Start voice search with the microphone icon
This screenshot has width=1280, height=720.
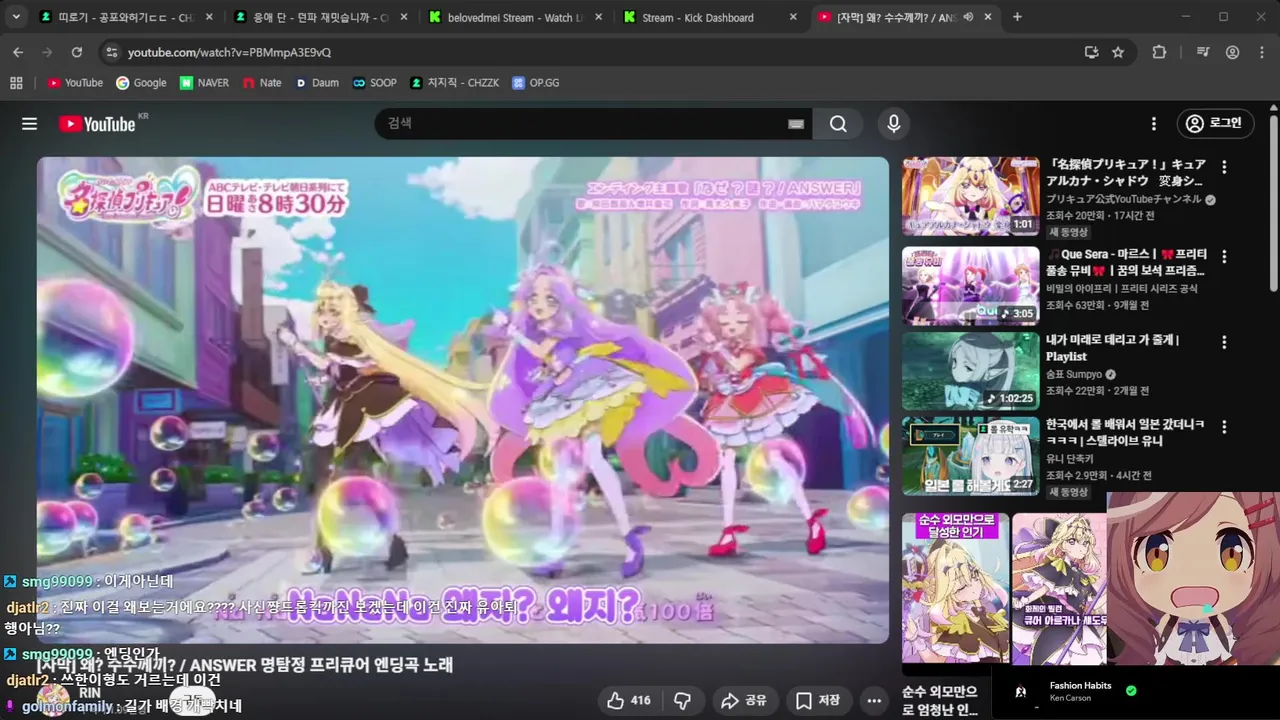tap(894, 124)
